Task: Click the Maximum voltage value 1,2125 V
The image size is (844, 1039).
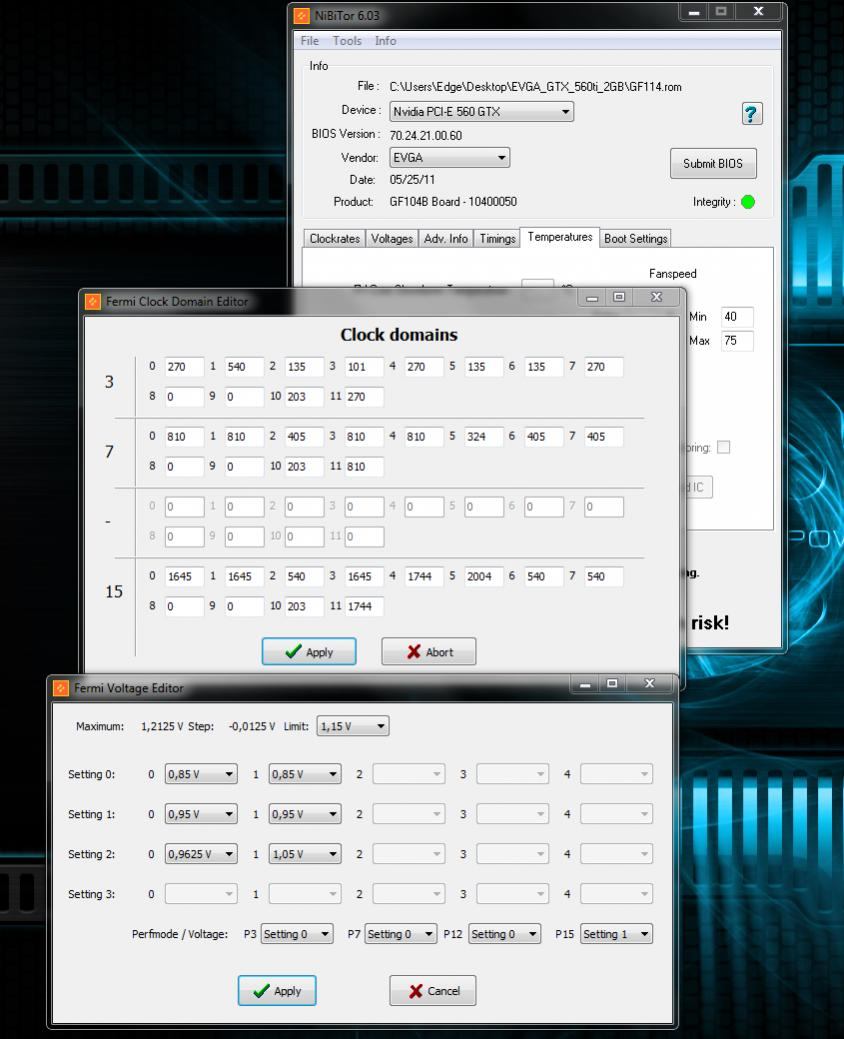Action: pyautogui.click(x=162, y=726)
